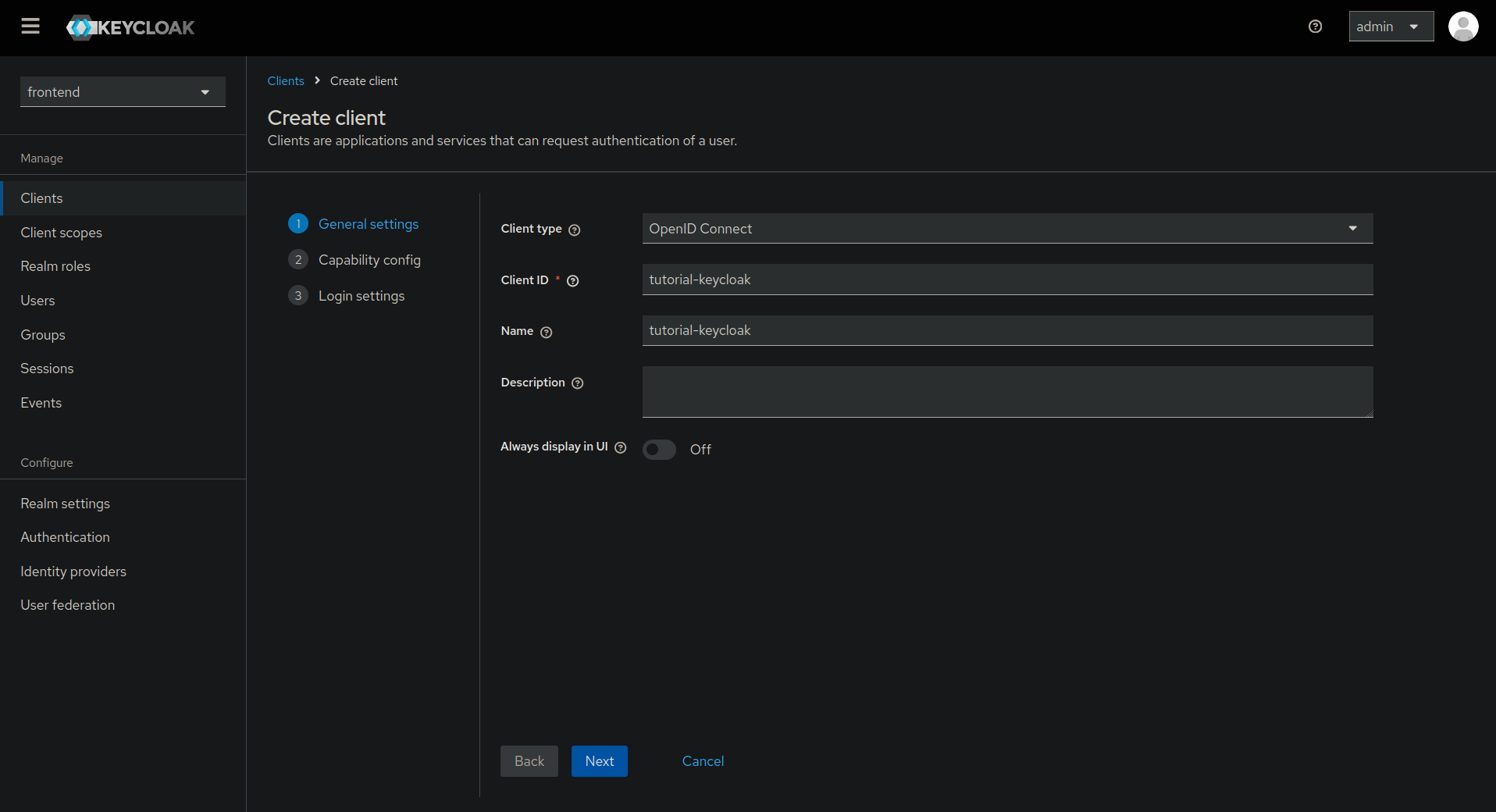
Task: Open the admin user dropdown
Action: pos(1391,27)
